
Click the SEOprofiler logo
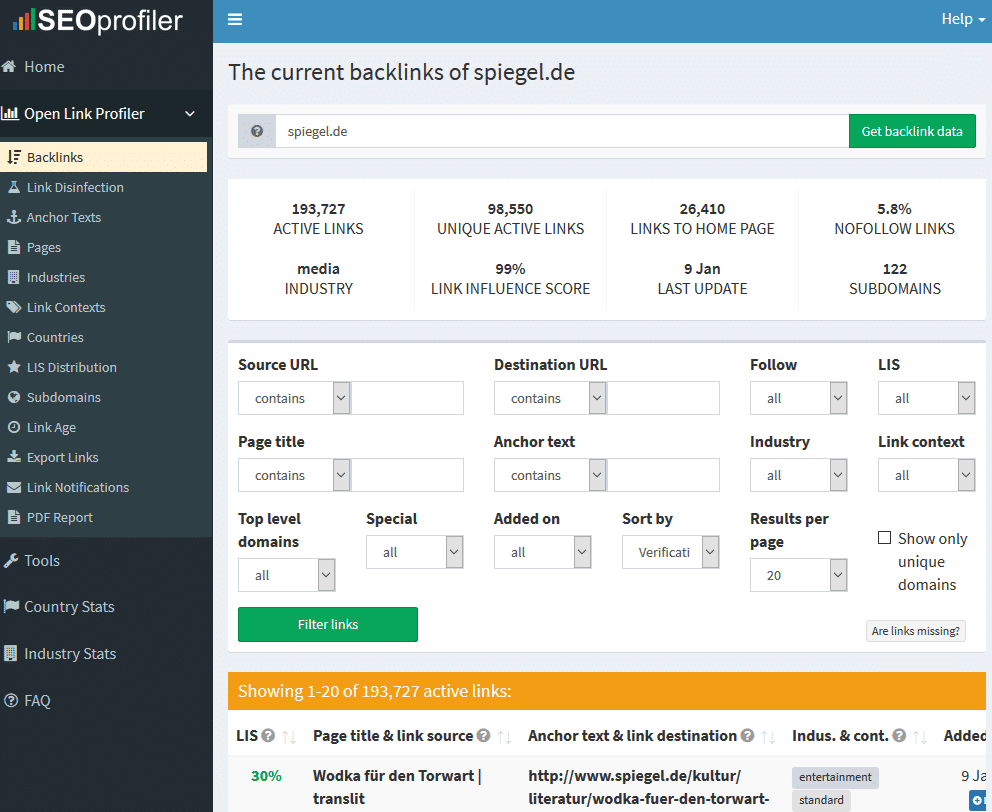97,20
